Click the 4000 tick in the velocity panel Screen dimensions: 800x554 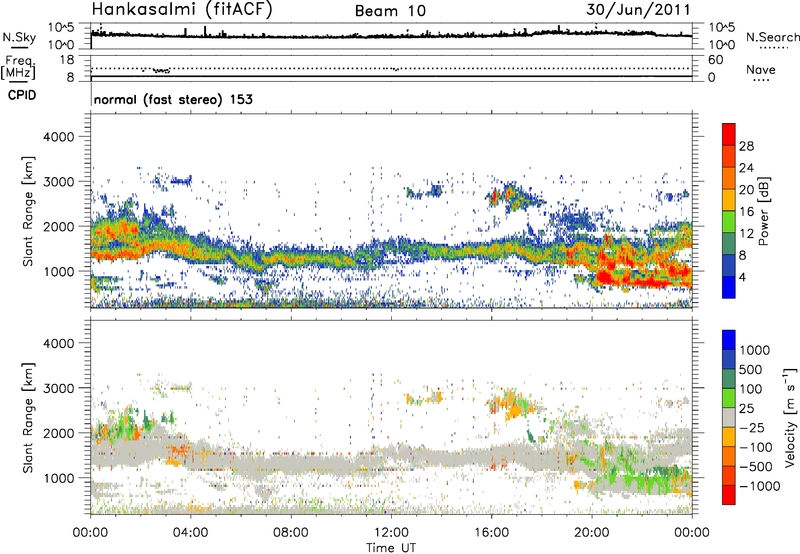[58, 343]
